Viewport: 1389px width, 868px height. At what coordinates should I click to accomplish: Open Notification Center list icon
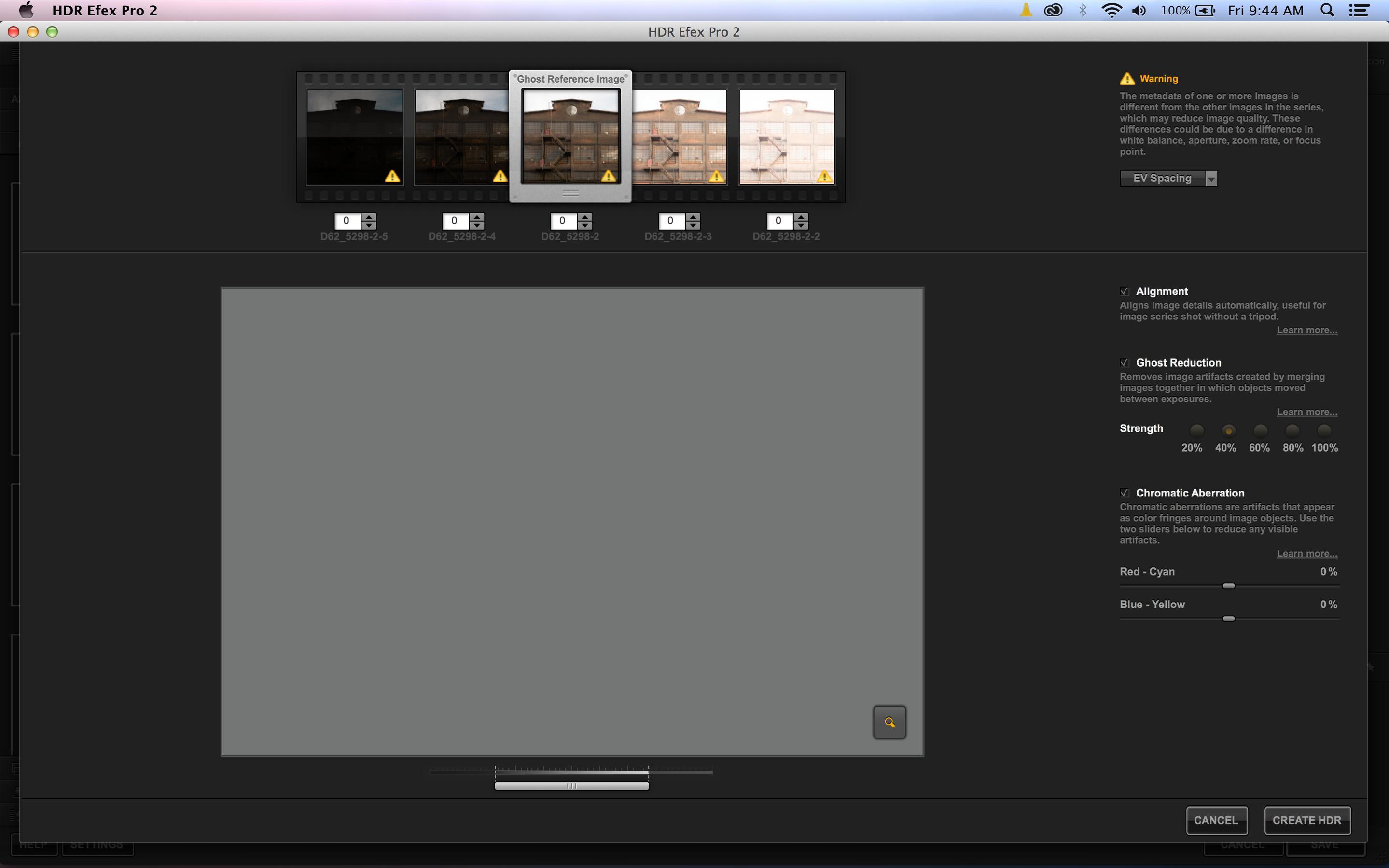click(1359, 10)
